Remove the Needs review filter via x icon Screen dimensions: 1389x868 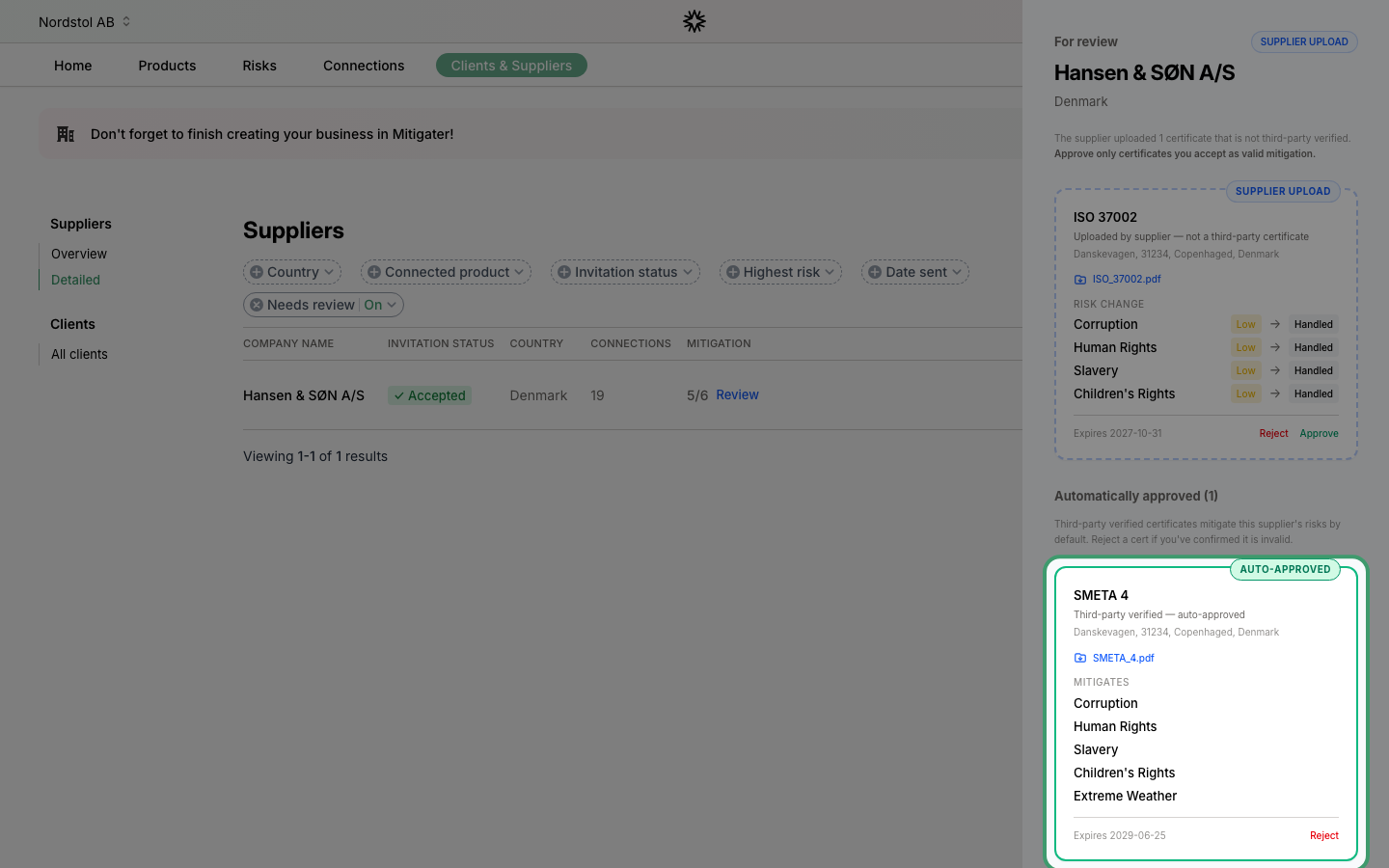pyautogui.click(x=257, y=305)
